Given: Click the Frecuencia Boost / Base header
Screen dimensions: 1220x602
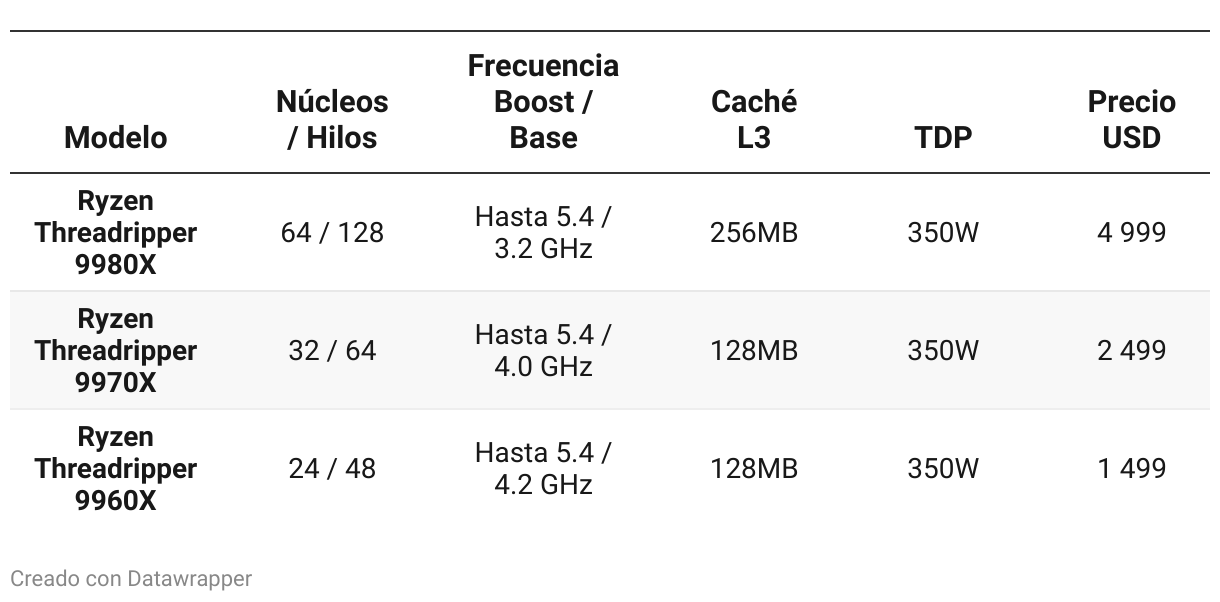Looking at the screenshot, I should pos(543,101).
